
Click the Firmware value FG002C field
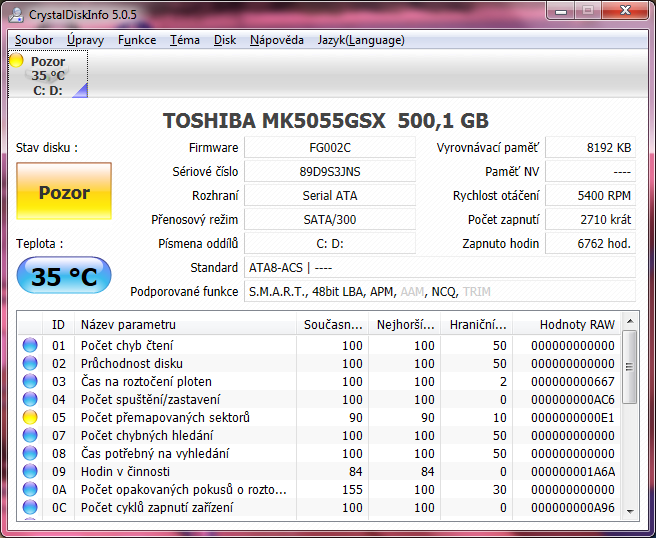330,148
